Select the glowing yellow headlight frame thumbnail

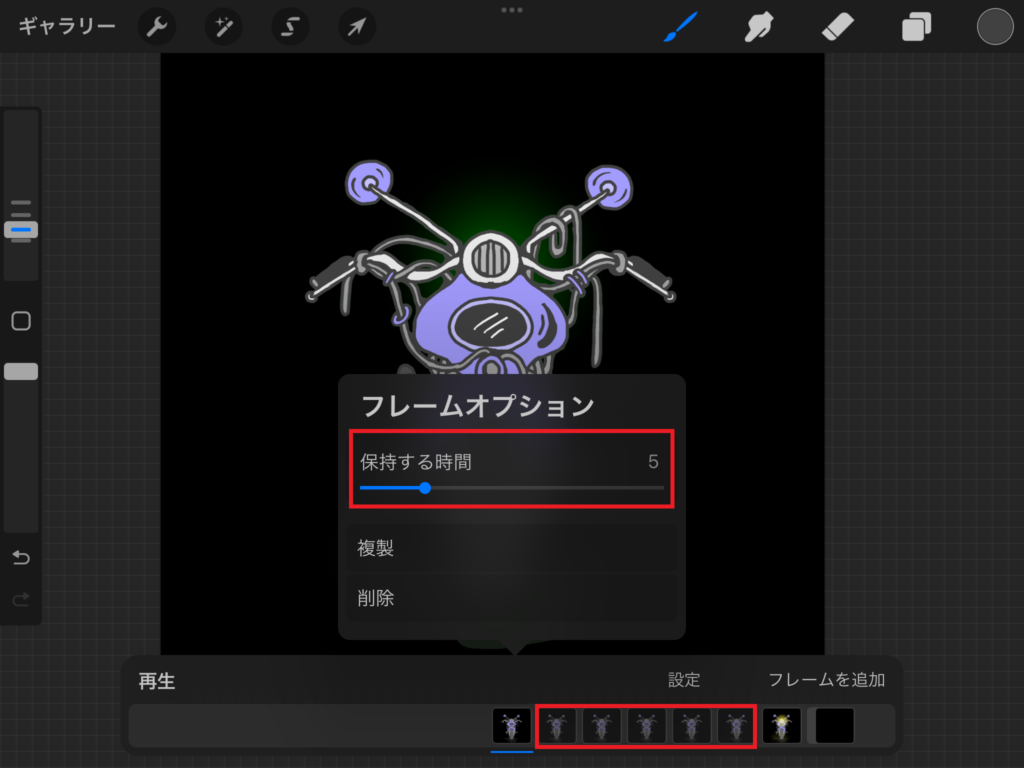click(782, 726)
